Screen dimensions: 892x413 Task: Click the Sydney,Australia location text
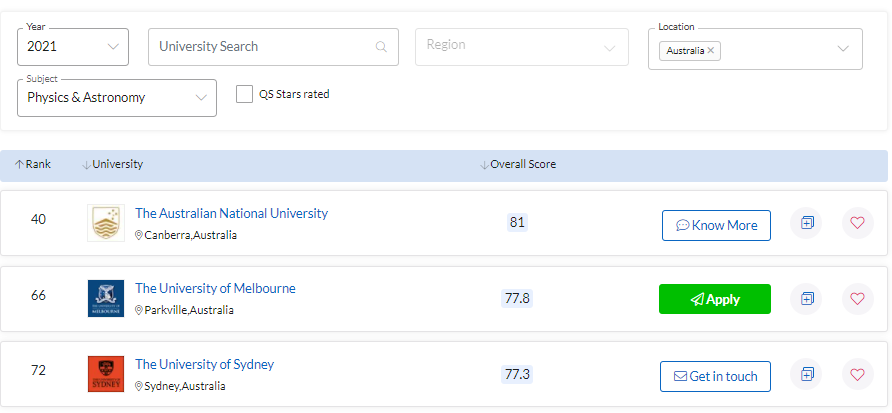click(185, 386)
